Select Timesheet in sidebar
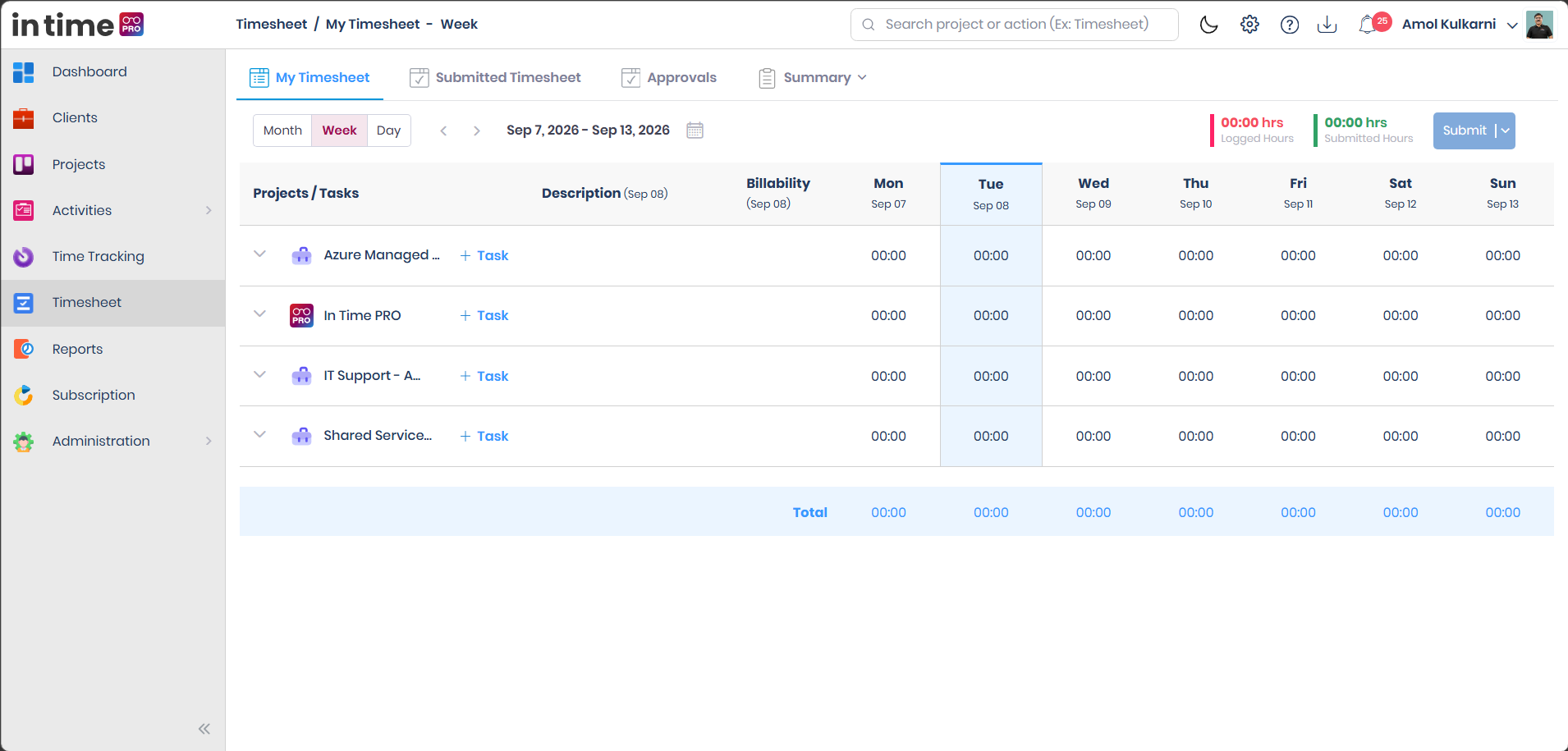This screenshot has width=1568, height=751. (x=112, y=303)
